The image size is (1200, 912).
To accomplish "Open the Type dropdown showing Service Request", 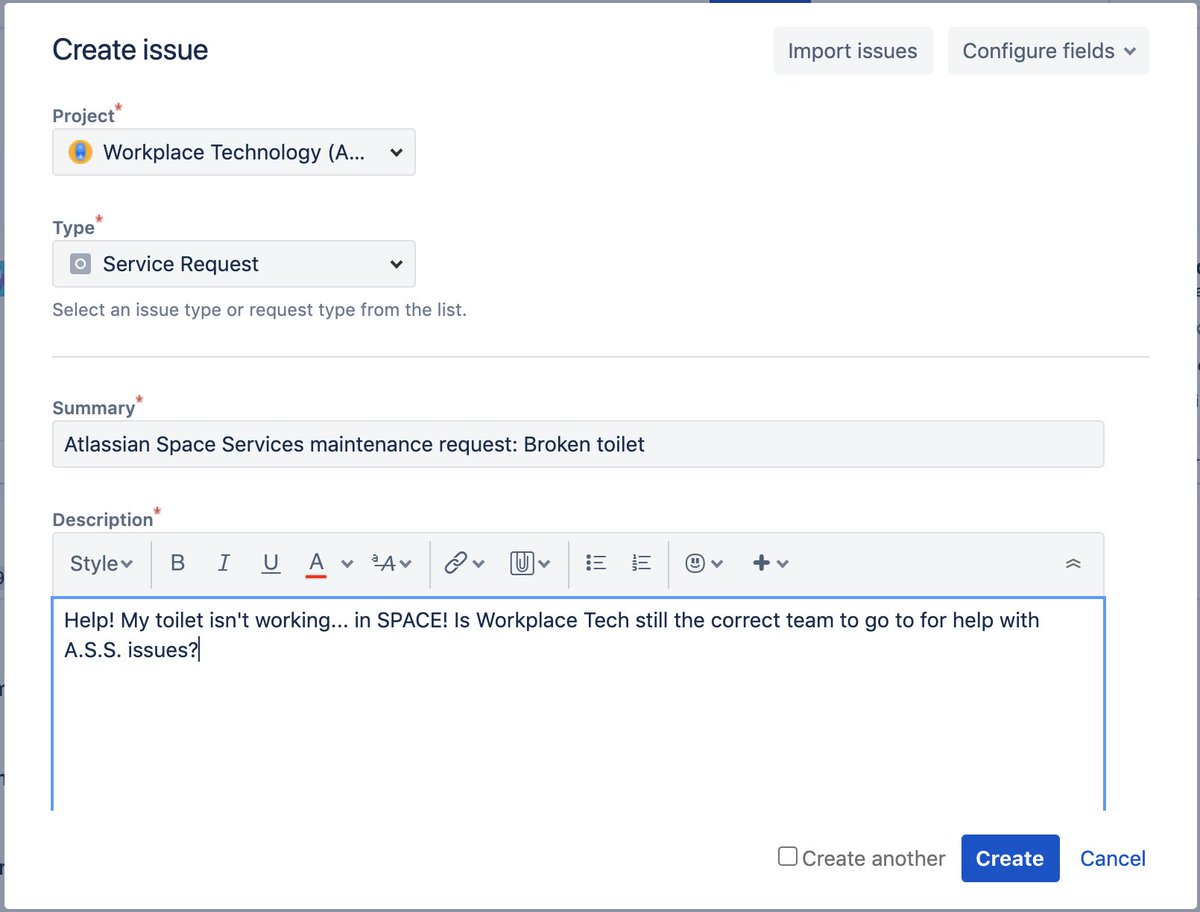I will (234, 264).
